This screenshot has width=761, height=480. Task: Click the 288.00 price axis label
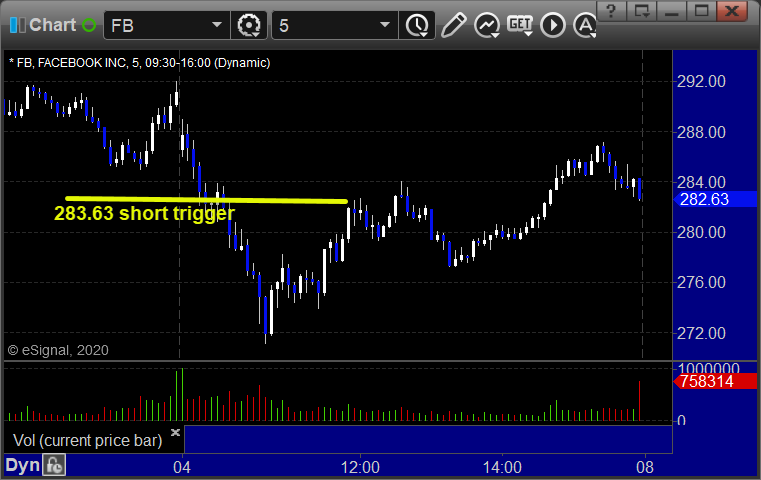(701, 132)
